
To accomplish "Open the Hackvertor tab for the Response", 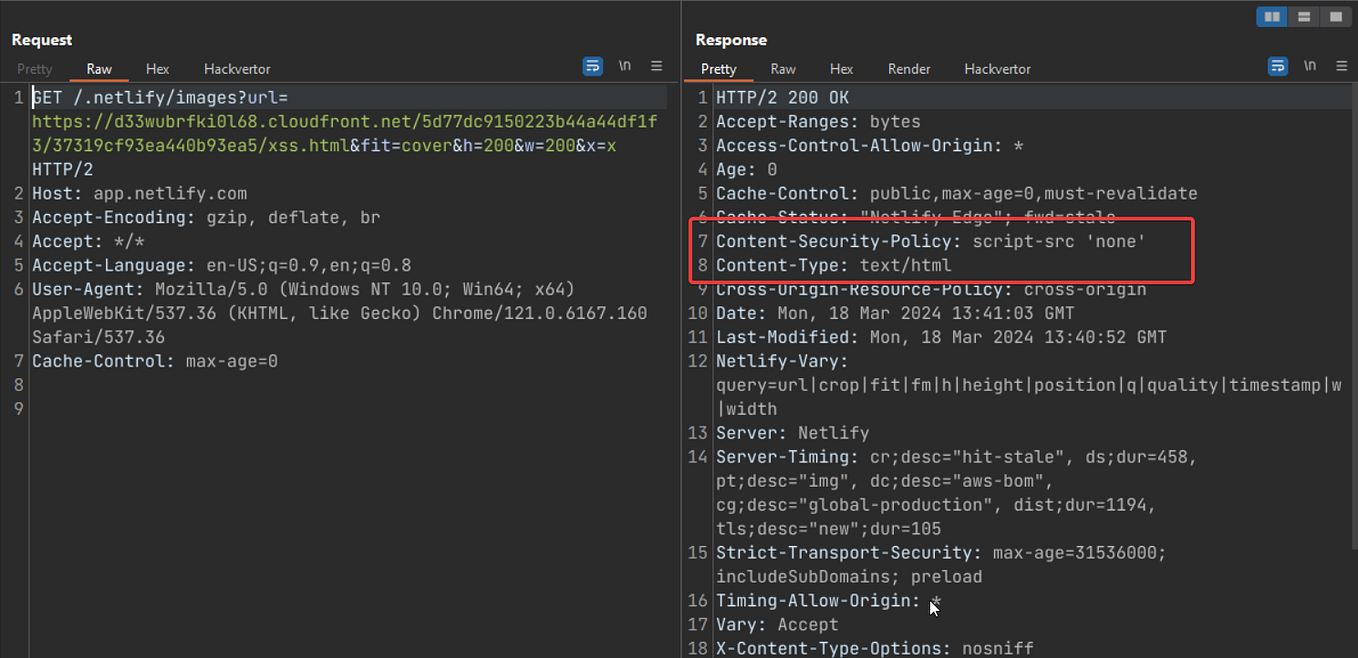I will click(997, 69).
